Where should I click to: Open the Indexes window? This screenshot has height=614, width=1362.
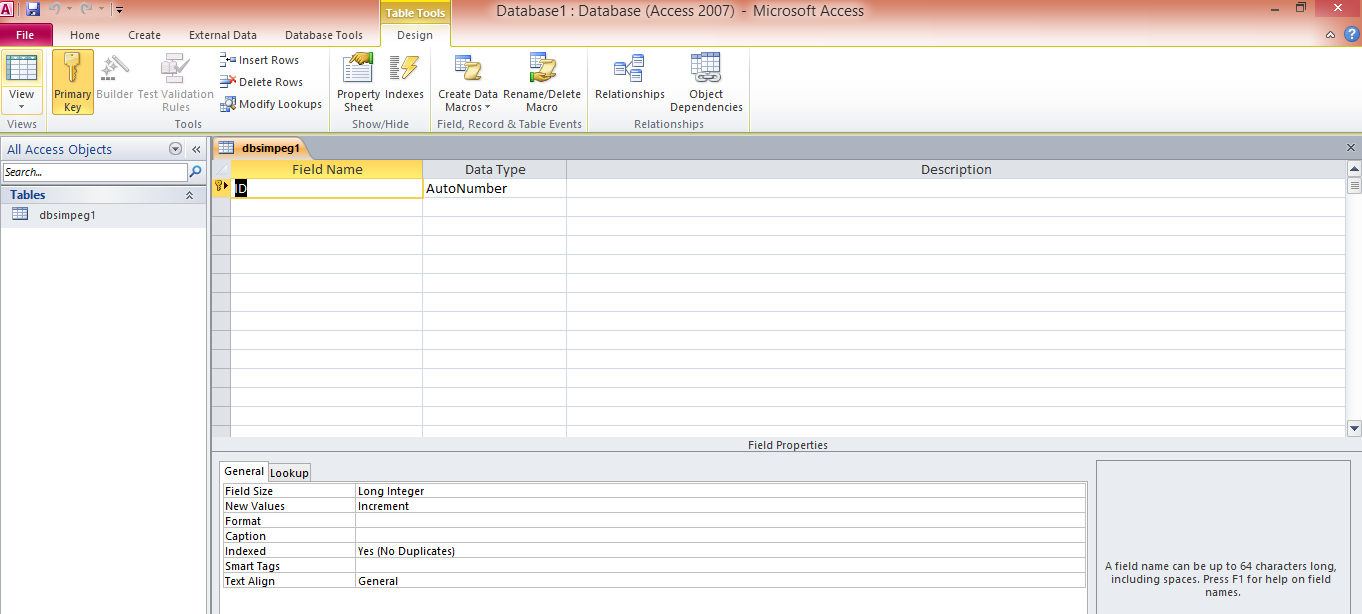pyautogui.click(x=404, y=78)
